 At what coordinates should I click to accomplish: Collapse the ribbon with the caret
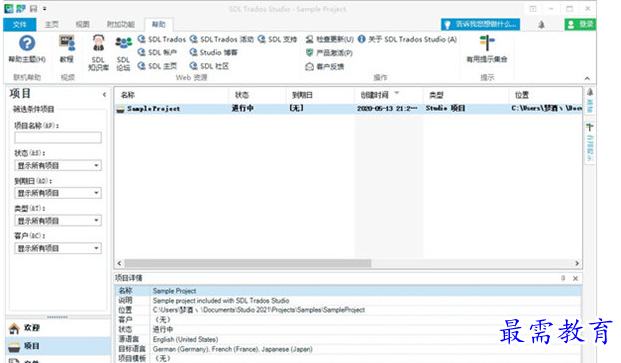[587, 78]
